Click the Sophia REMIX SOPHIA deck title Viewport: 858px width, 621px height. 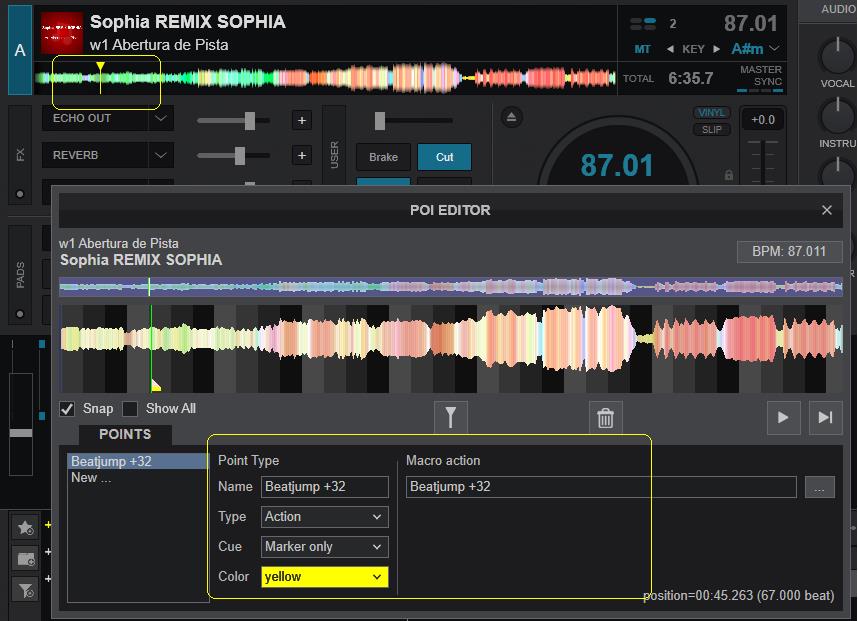188,22
